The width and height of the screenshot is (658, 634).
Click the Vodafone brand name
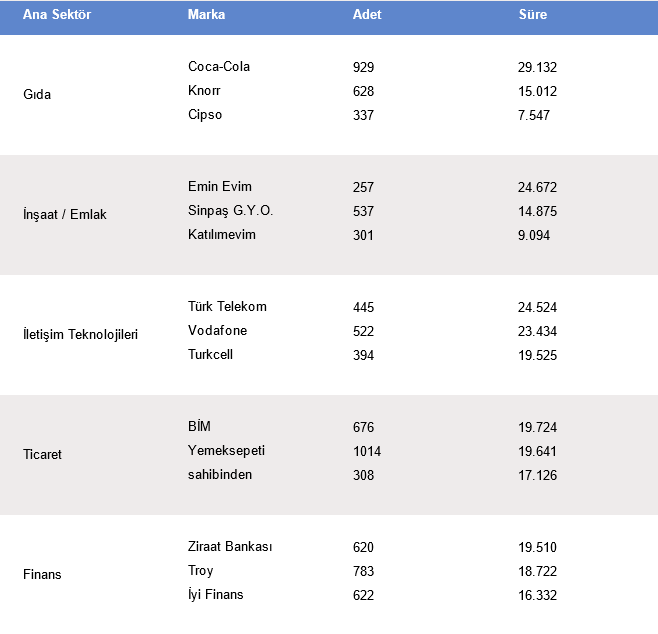(x=217, y=331)
